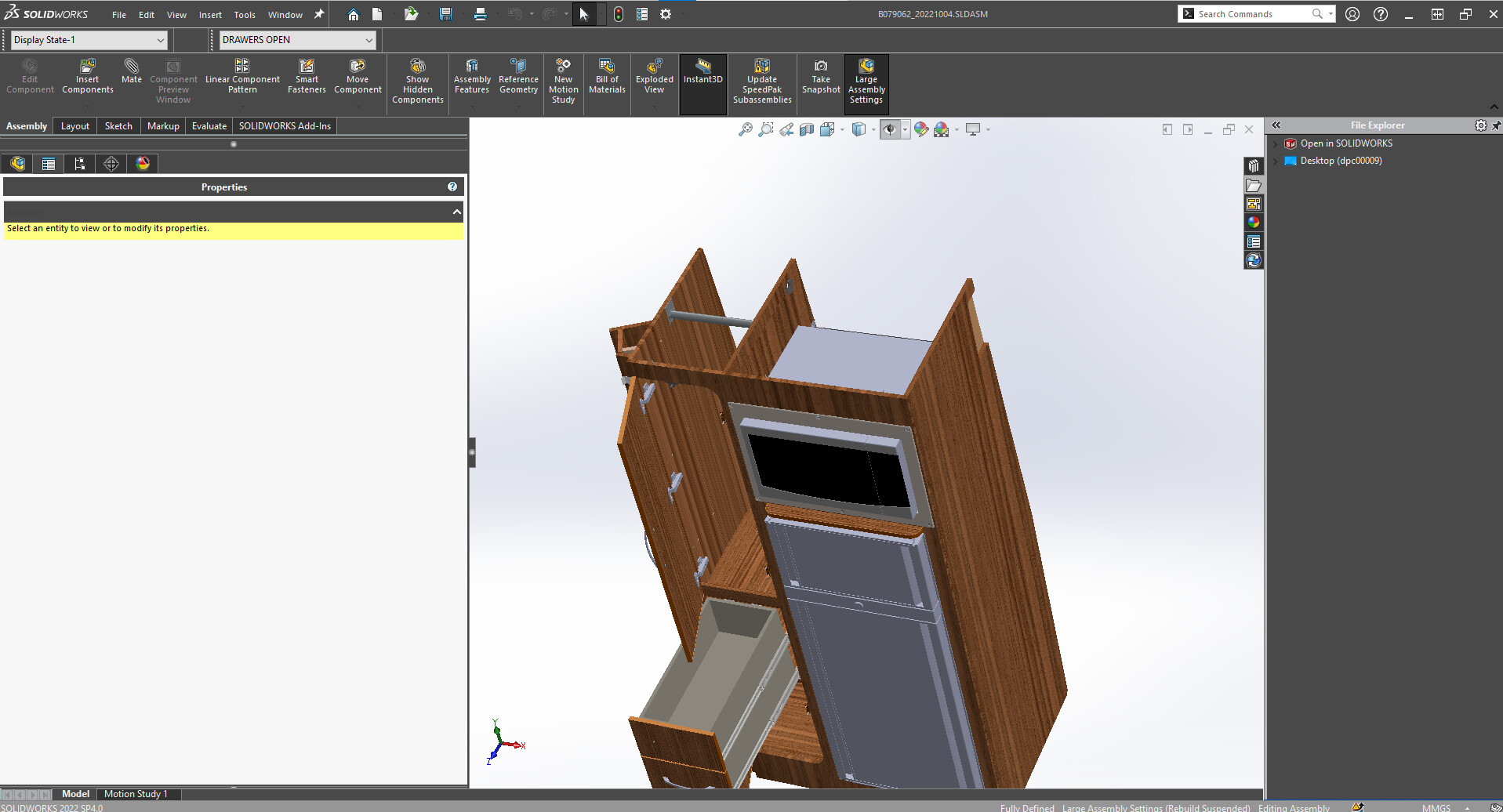Click the Motion Study 1 tab

coord(136,794)
